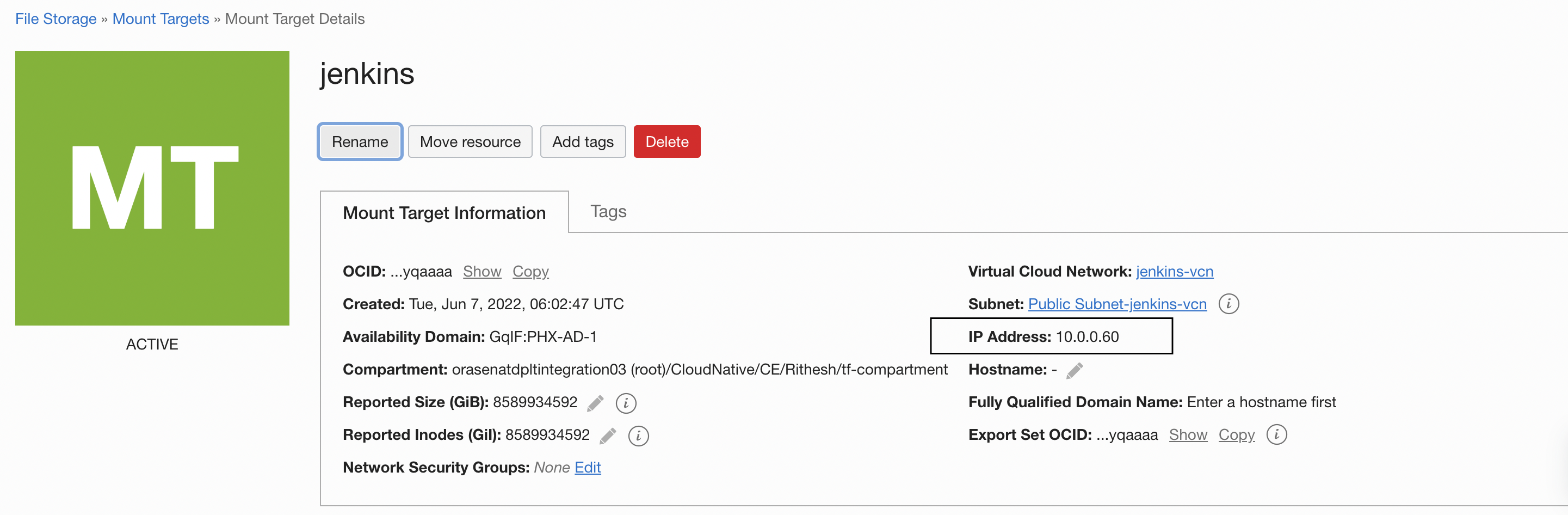This screenshot has height=515, width=1568.
Task: Copy the Export Set OCID
Action: (x=1236, y=434)
